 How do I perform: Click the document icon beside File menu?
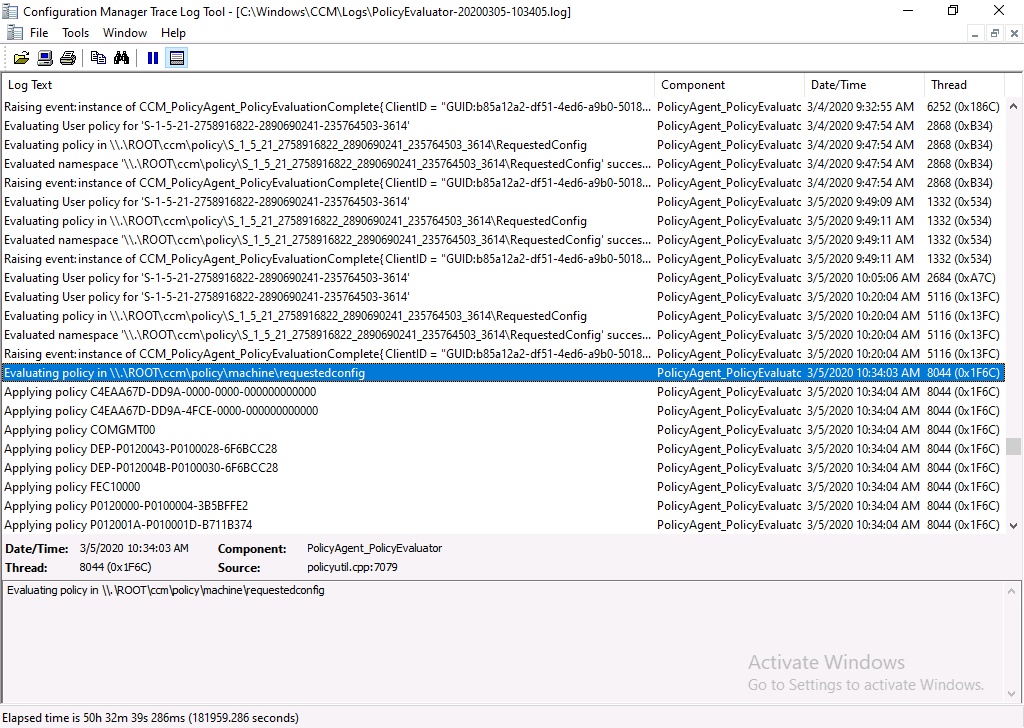pyautogui.click(x=14, y=33)
